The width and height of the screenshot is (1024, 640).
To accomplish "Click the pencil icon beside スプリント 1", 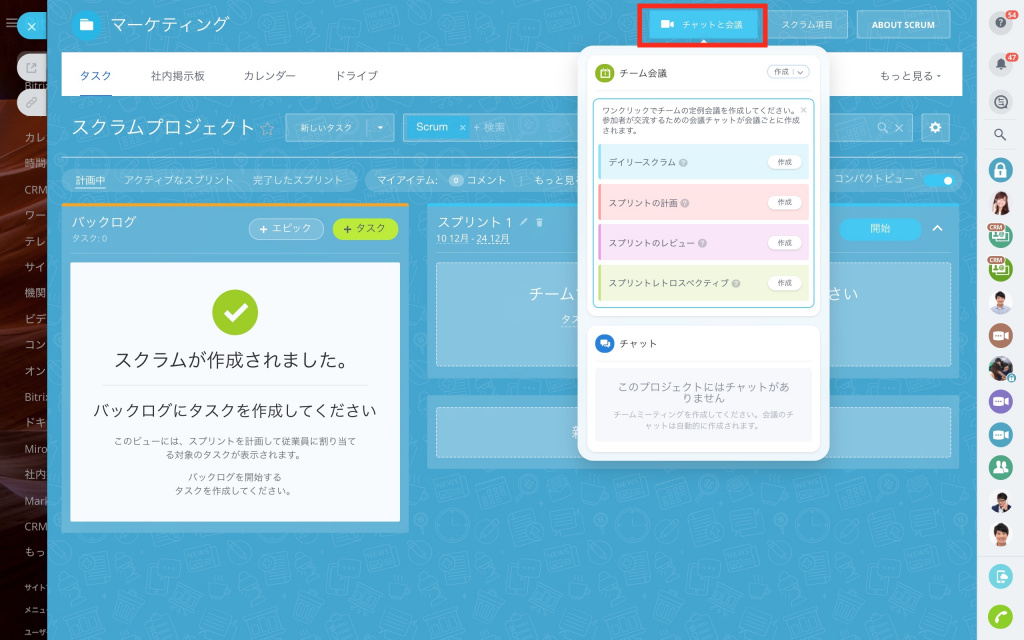I will [524, 222].
